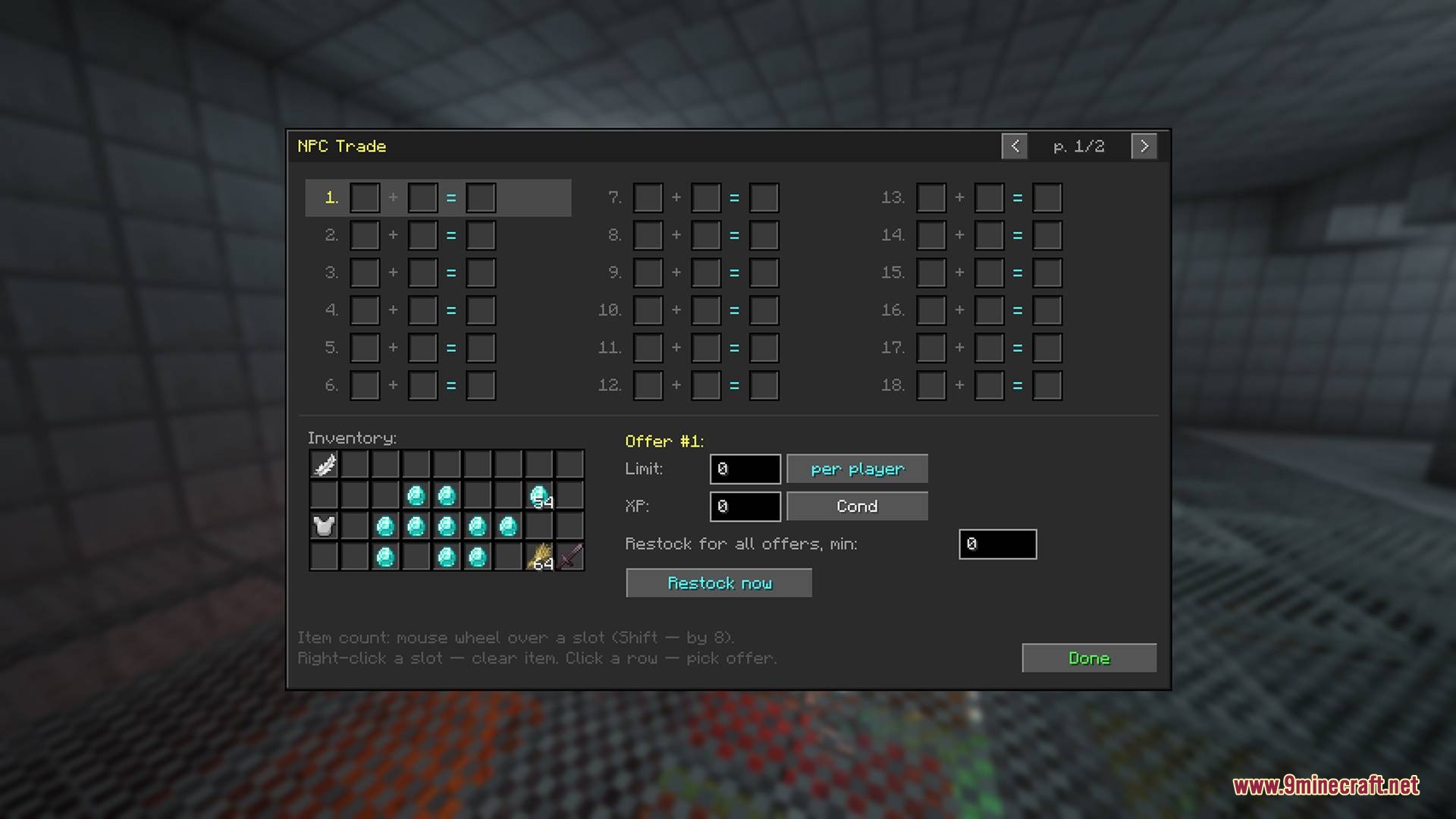The height and width of the screenshot is (819, 1456).
Task: Select the first input slot of offer 7
Action: pos(648,197)
